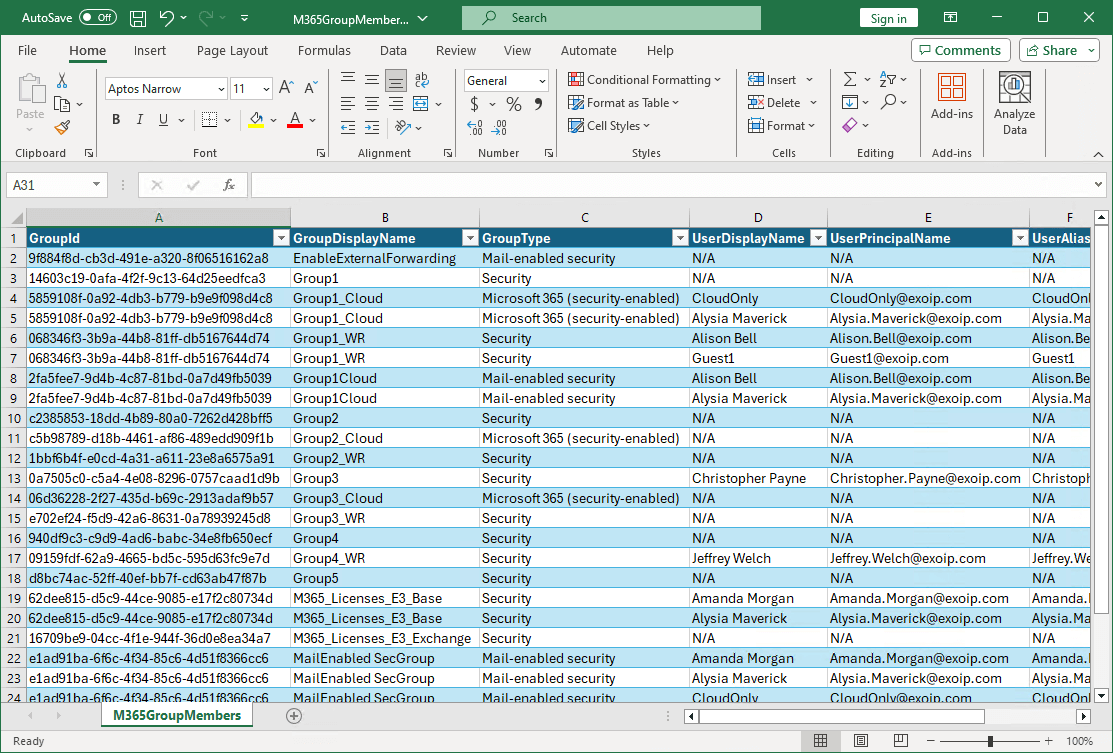The height and width of the screenshot is (753, 1113).
Task: Switch to the Formulas ribbon tab
Action: coord(324,51)
